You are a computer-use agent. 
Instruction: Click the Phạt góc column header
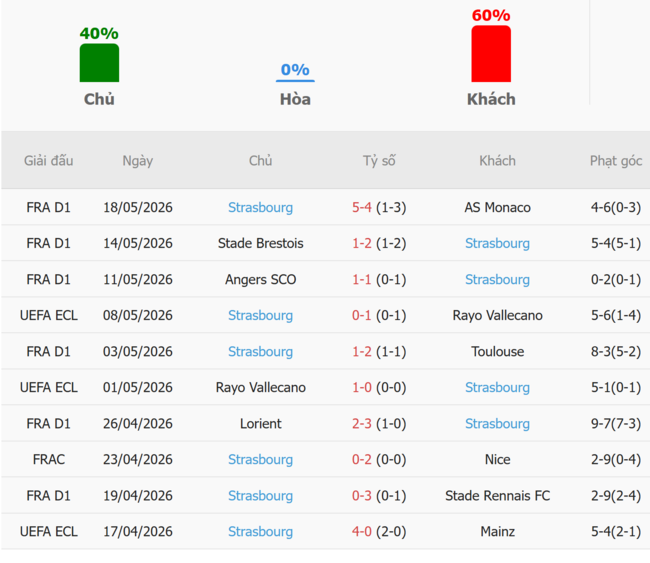click(616, 160)
